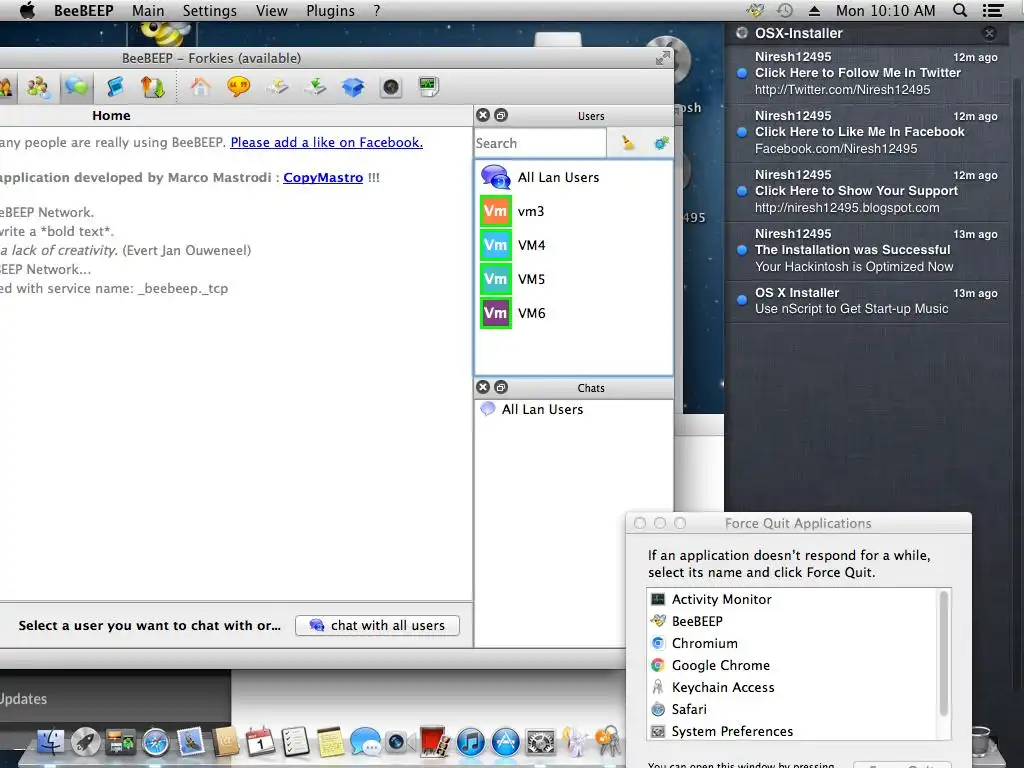
Task: Click 'Please add a like on Facebook' link
Action: [327, 142]
